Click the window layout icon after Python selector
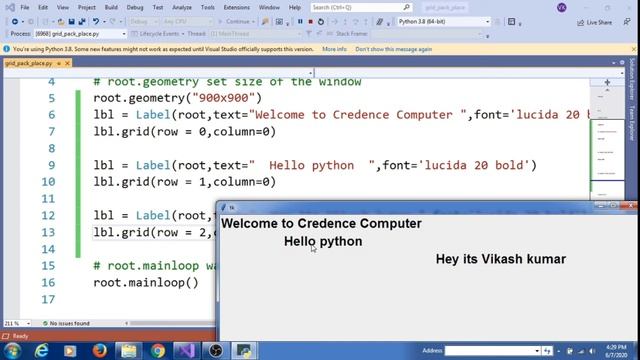 coord(511,22)
